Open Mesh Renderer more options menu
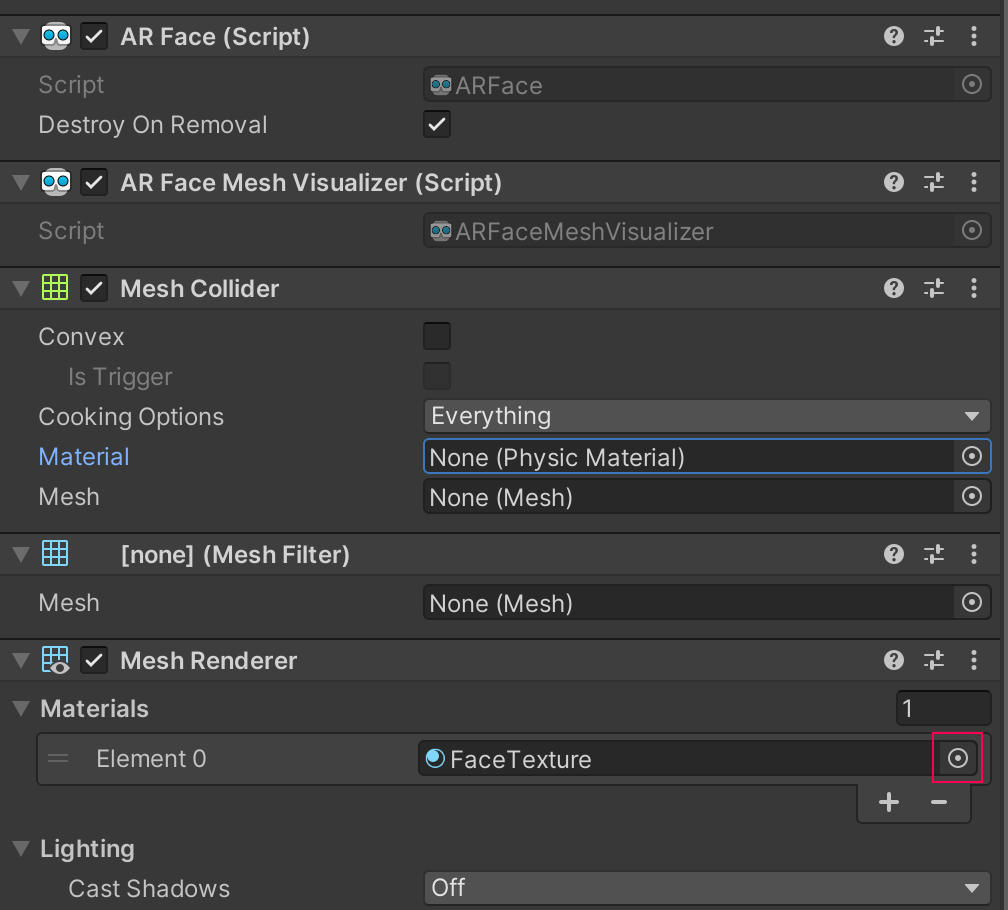Viewport: 1008px width, 910px height. [974, 661]
